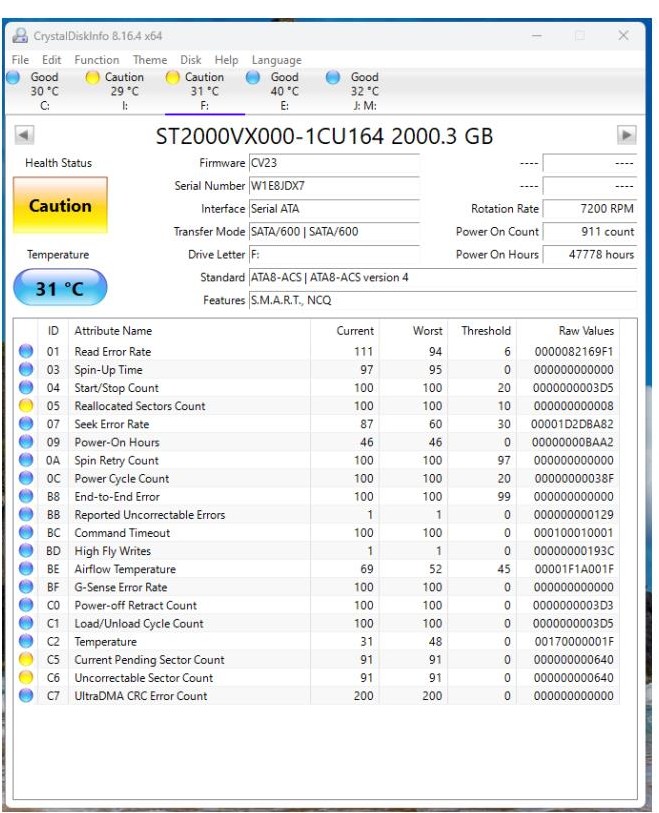The image size is (659, 813).
Task: Click yellow status icon for Uncorrectable Sector Count
Action: pyautogui.click(x=26, y=678)
